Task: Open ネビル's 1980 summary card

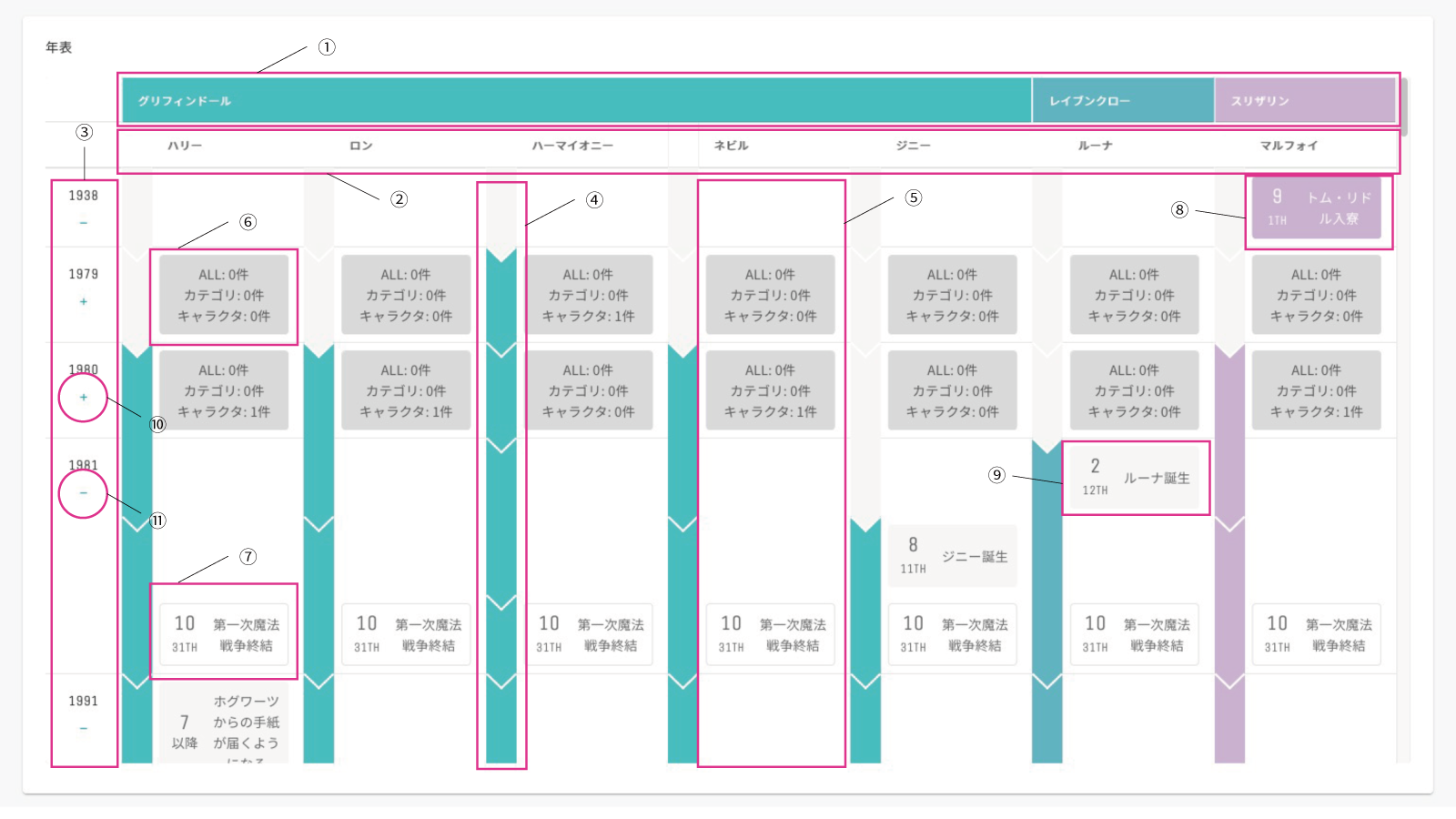Action: point(770,390)
